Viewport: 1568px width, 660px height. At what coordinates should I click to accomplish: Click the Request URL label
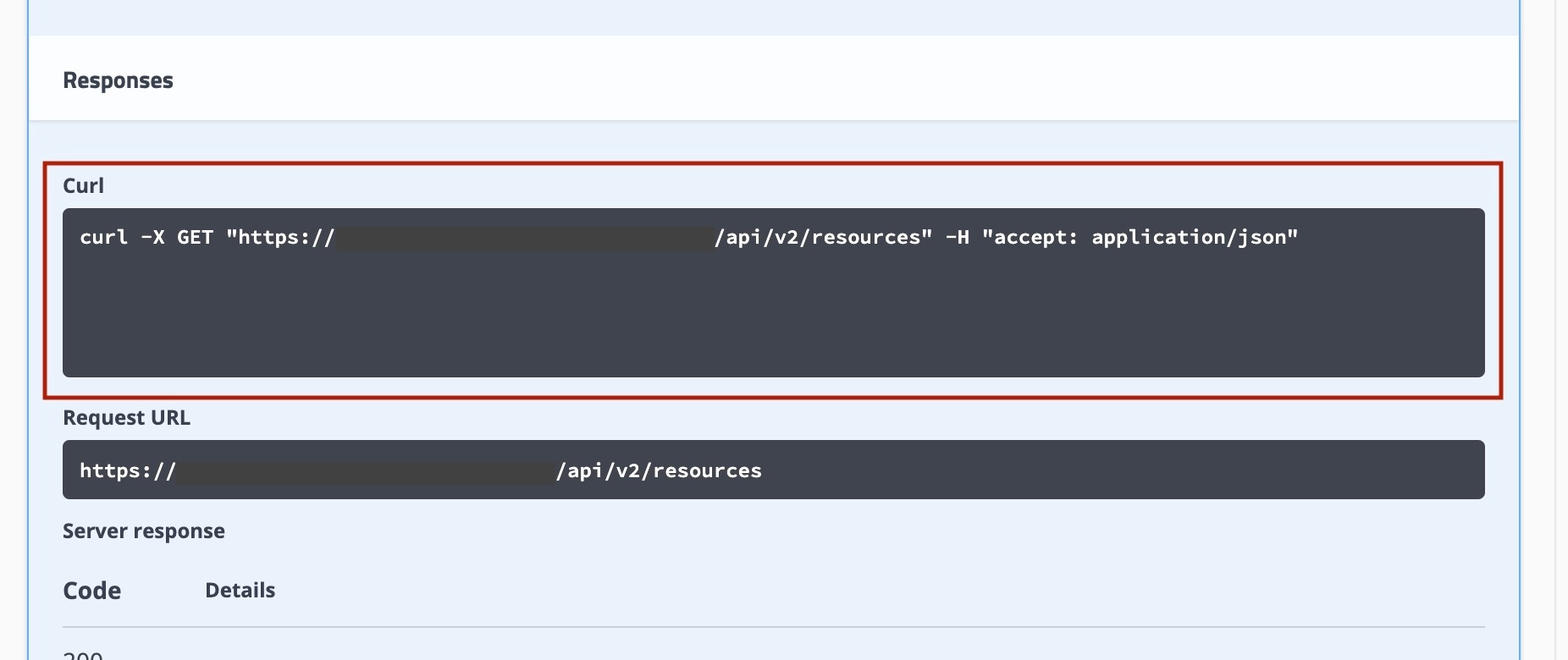(x=126, y=418)
